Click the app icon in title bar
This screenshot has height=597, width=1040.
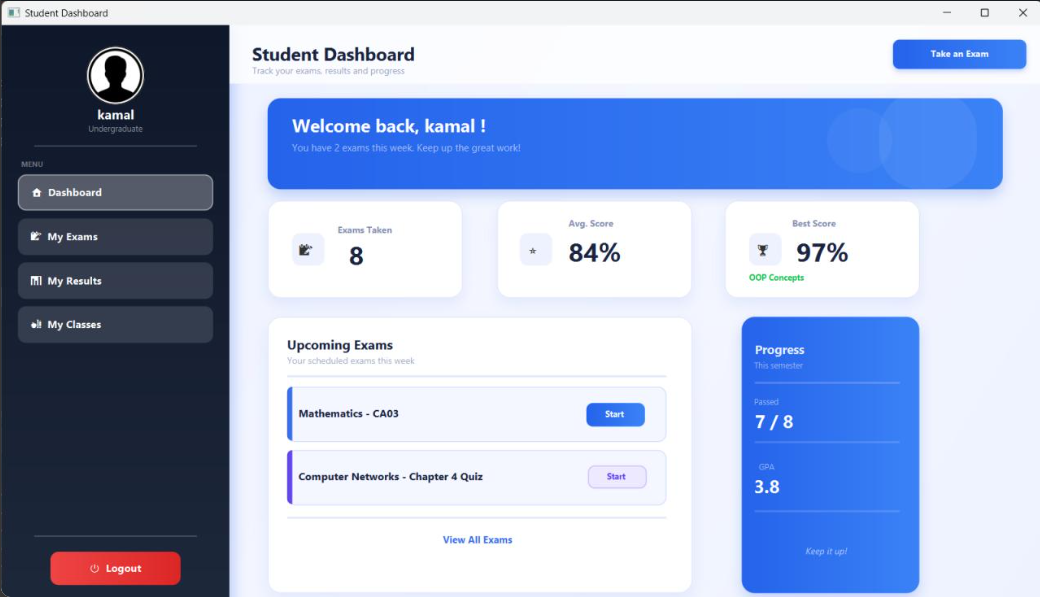13,13
